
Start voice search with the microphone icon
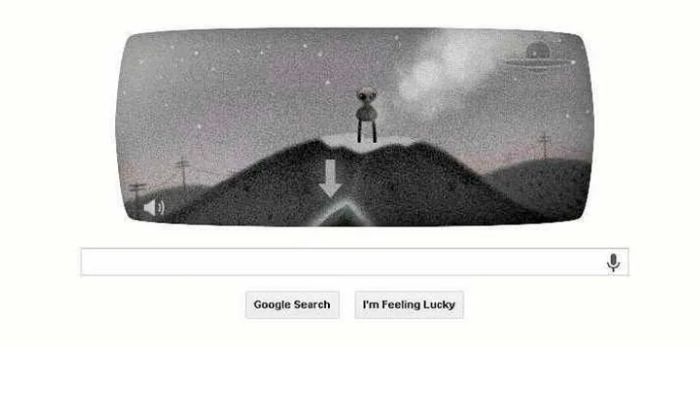(613, 262)
